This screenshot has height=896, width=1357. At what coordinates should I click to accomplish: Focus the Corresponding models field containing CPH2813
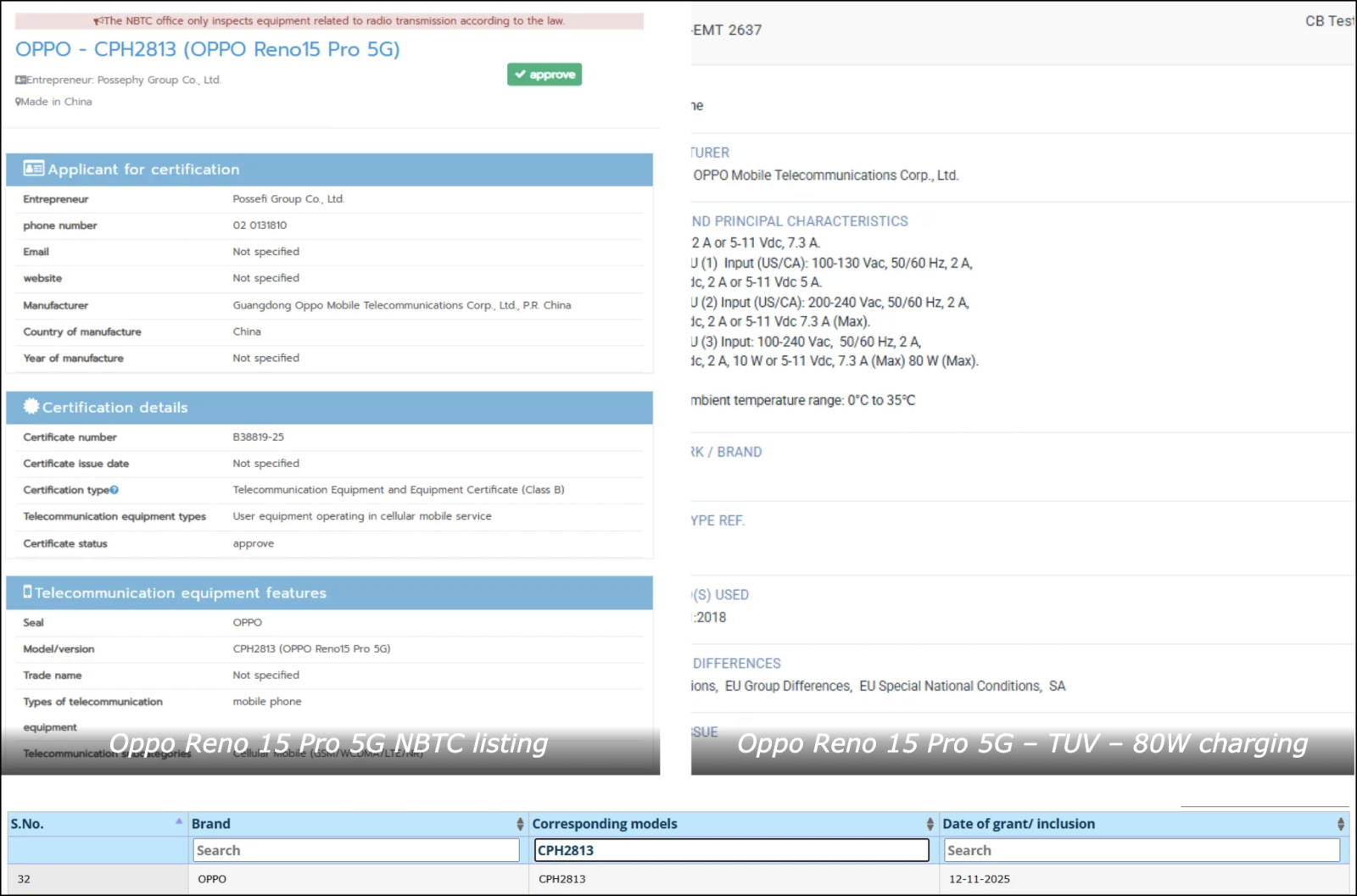[x=731, y=850]
